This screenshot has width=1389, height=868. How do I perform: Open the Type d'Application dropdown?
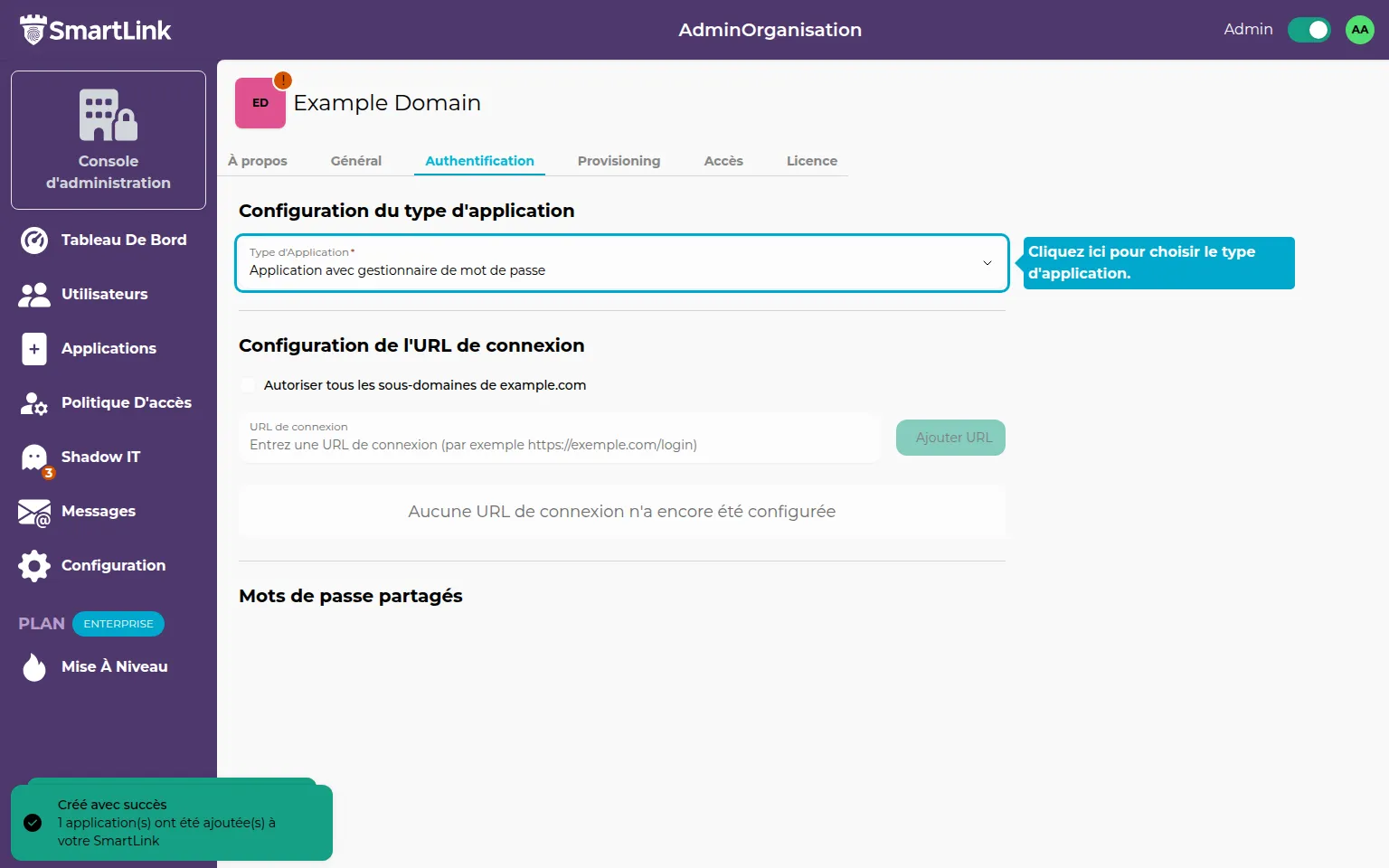click(x=622, y=263)
